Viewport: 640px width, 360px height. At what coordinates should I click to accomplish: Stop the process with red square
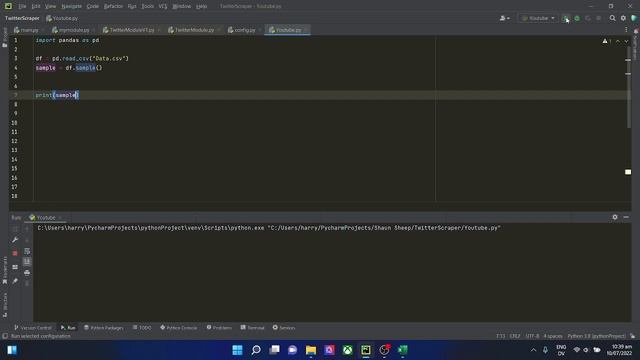pyautogui.click(x=15, y=253)
